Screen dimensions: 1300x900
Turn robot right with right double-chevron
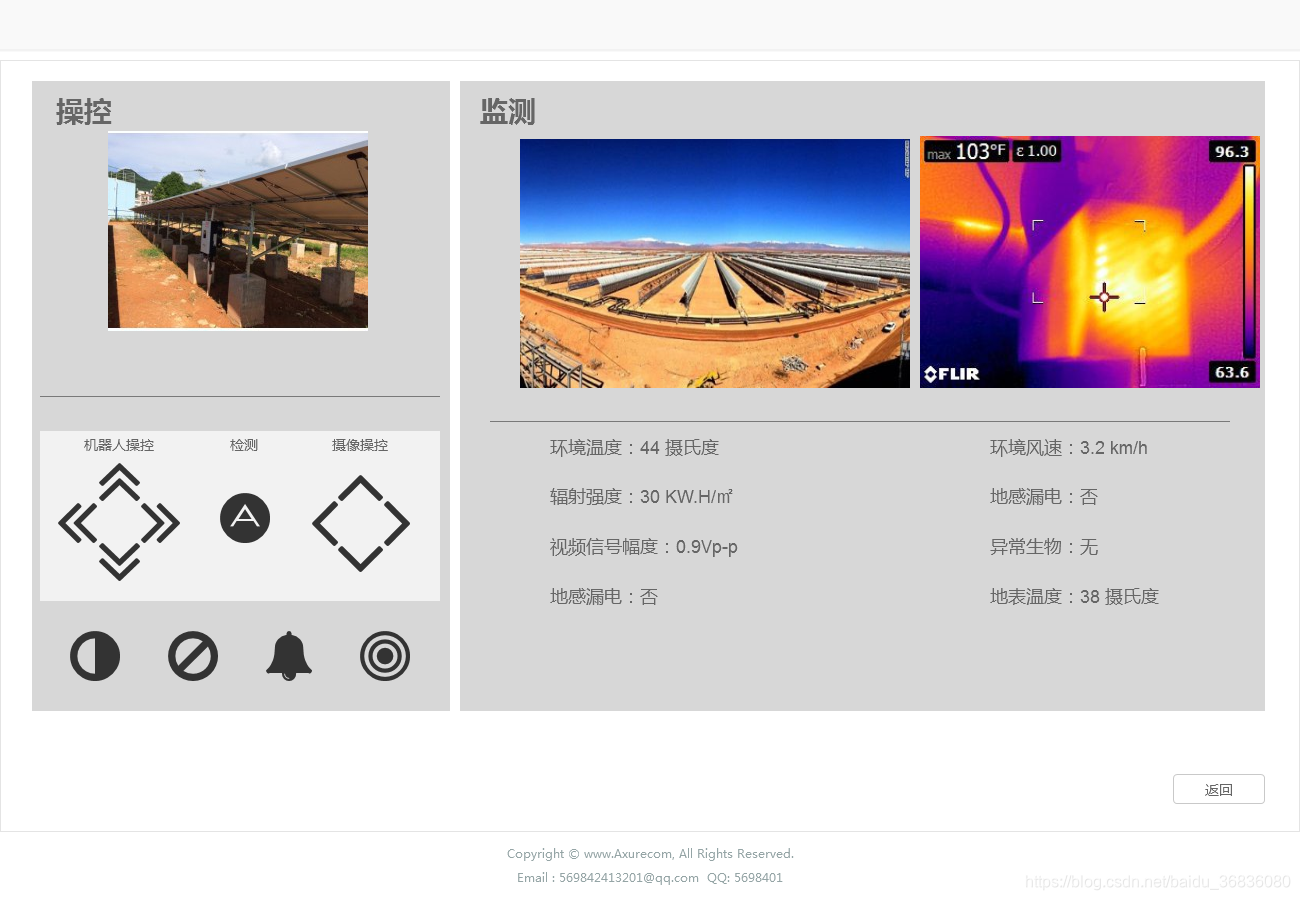(160, 523)
